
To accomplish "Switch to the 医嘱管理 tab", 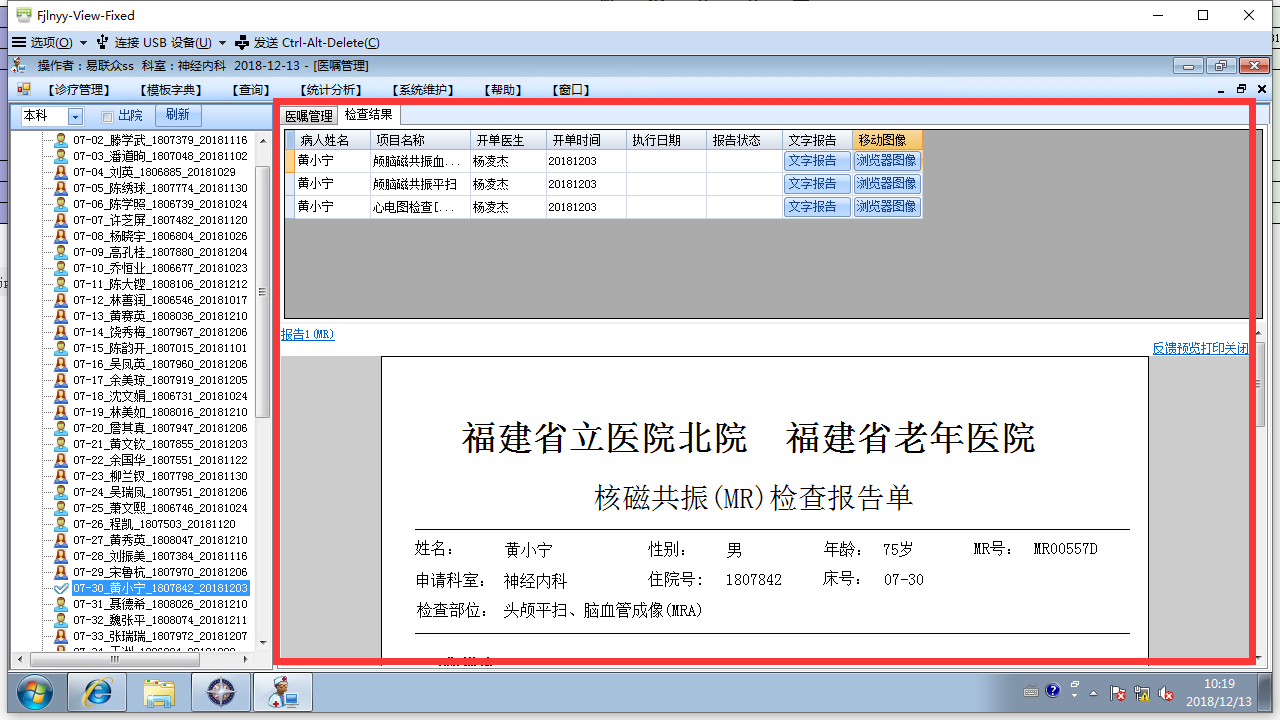I will pos(309,116).
